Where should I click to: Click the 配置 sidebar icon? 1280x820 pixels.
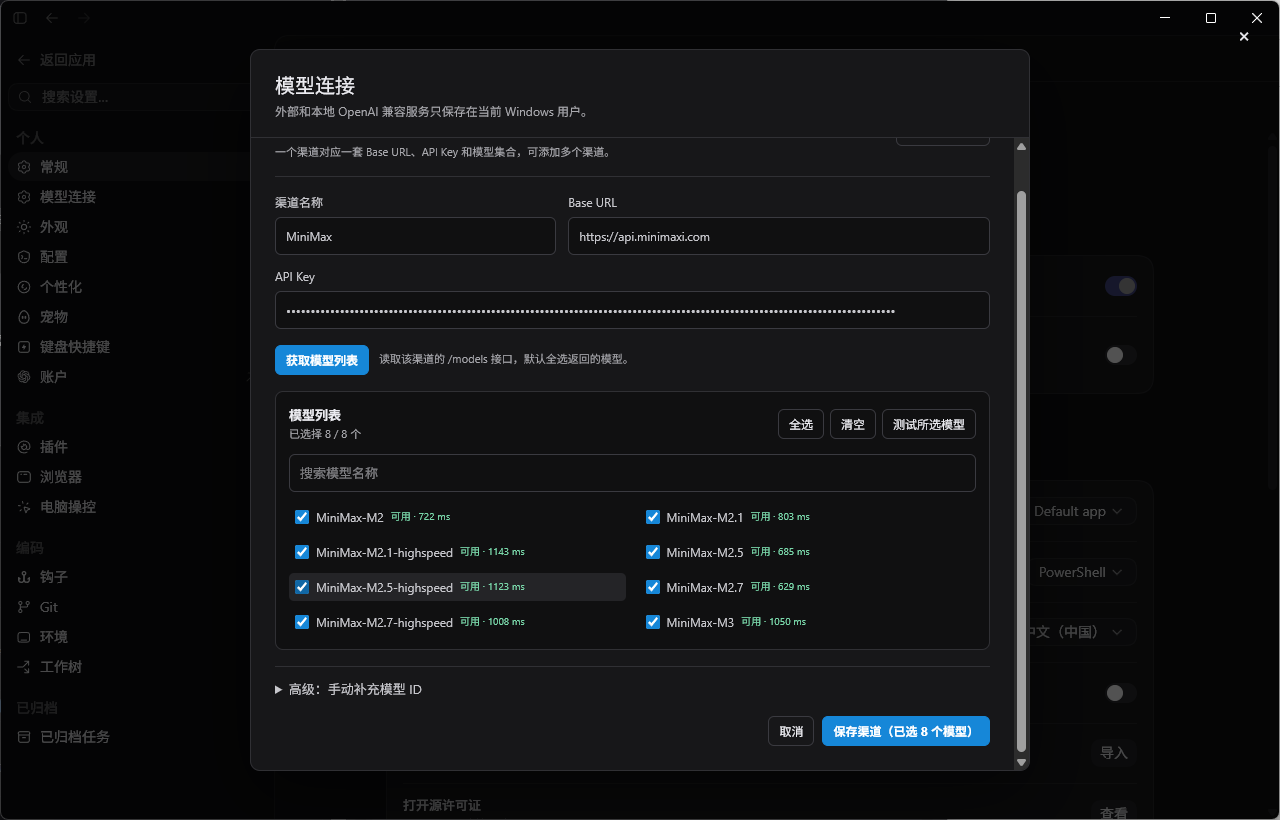pyautogui.click(x=24, y=257)
